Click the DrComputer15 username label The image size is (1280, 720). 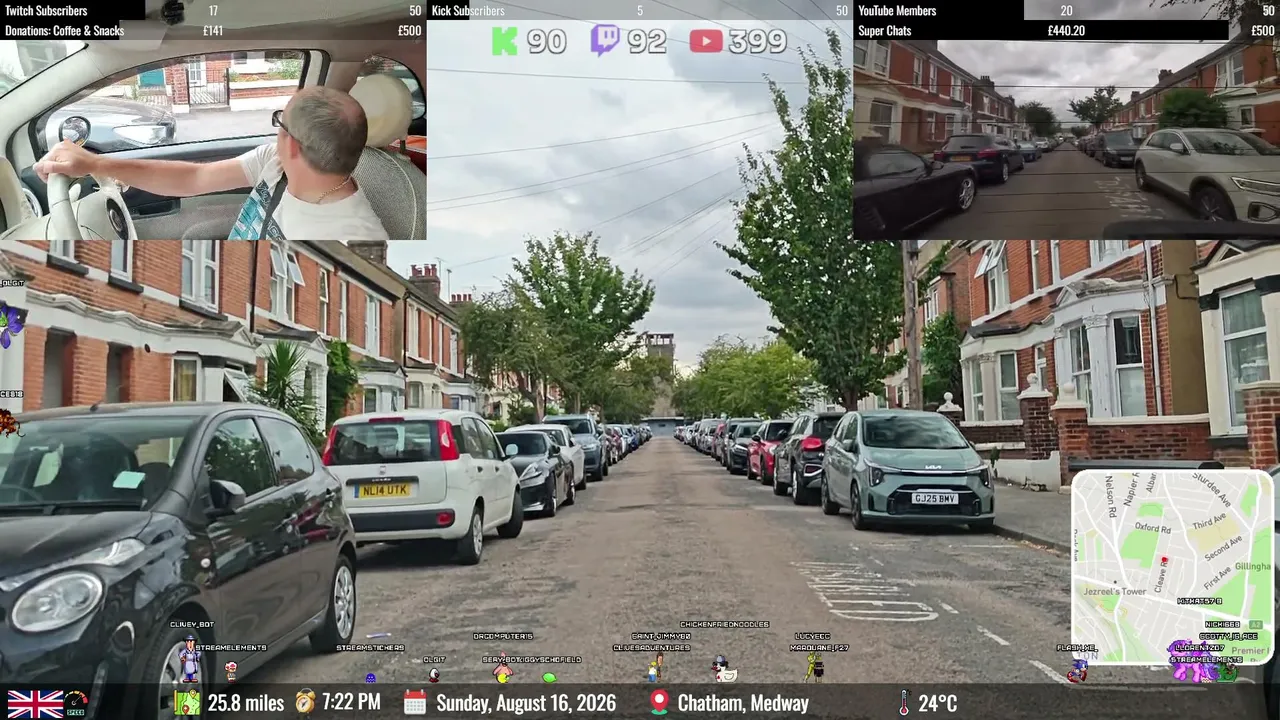click(503, 636)
